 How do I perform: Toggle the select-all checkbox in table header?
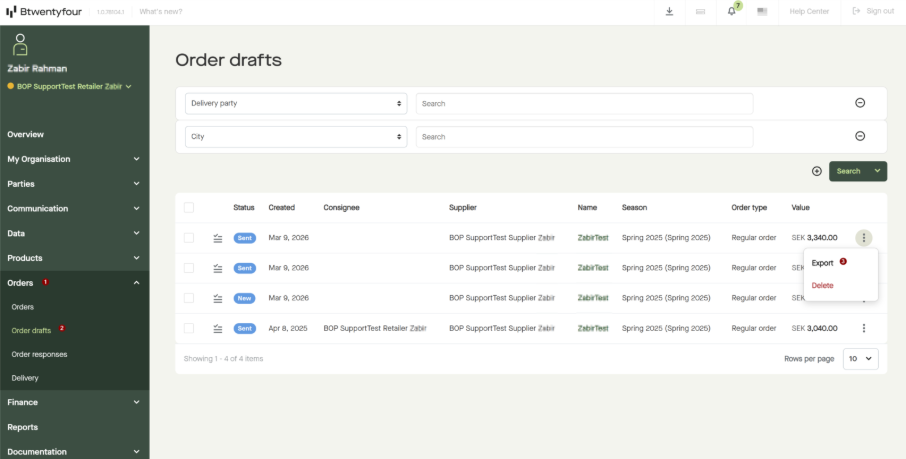pos(189,208)
